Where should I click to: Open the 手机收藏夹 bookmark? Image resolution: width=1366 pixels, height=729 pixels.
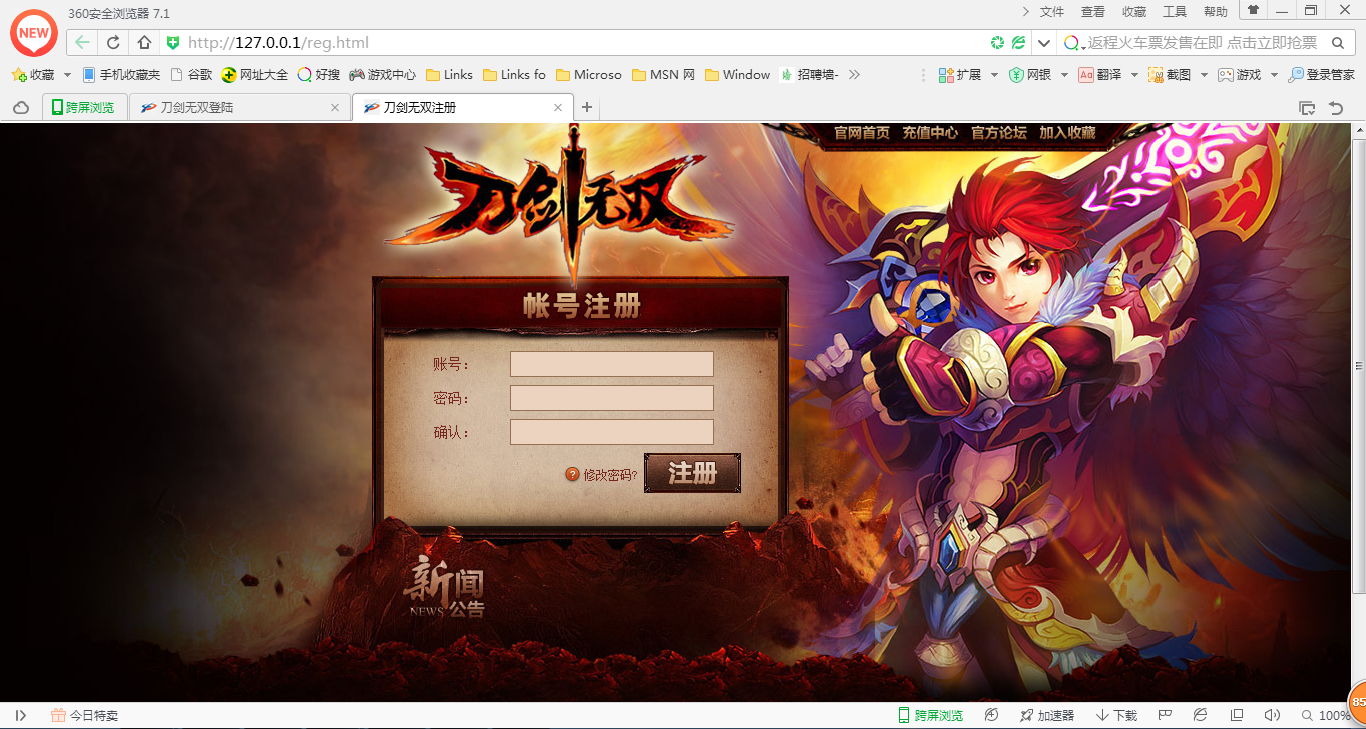(x=122, y=75)
